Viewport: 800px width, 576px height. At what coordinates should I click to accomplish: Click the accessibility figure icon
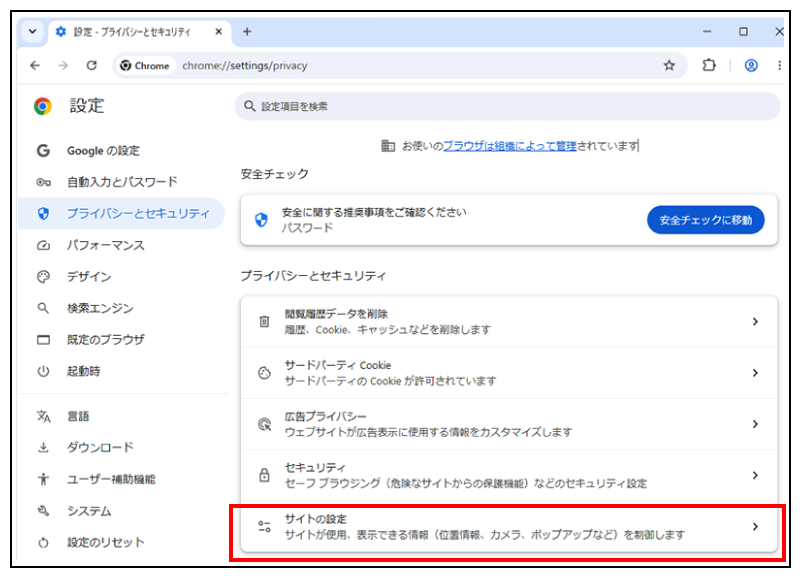(x=43, y=479)
